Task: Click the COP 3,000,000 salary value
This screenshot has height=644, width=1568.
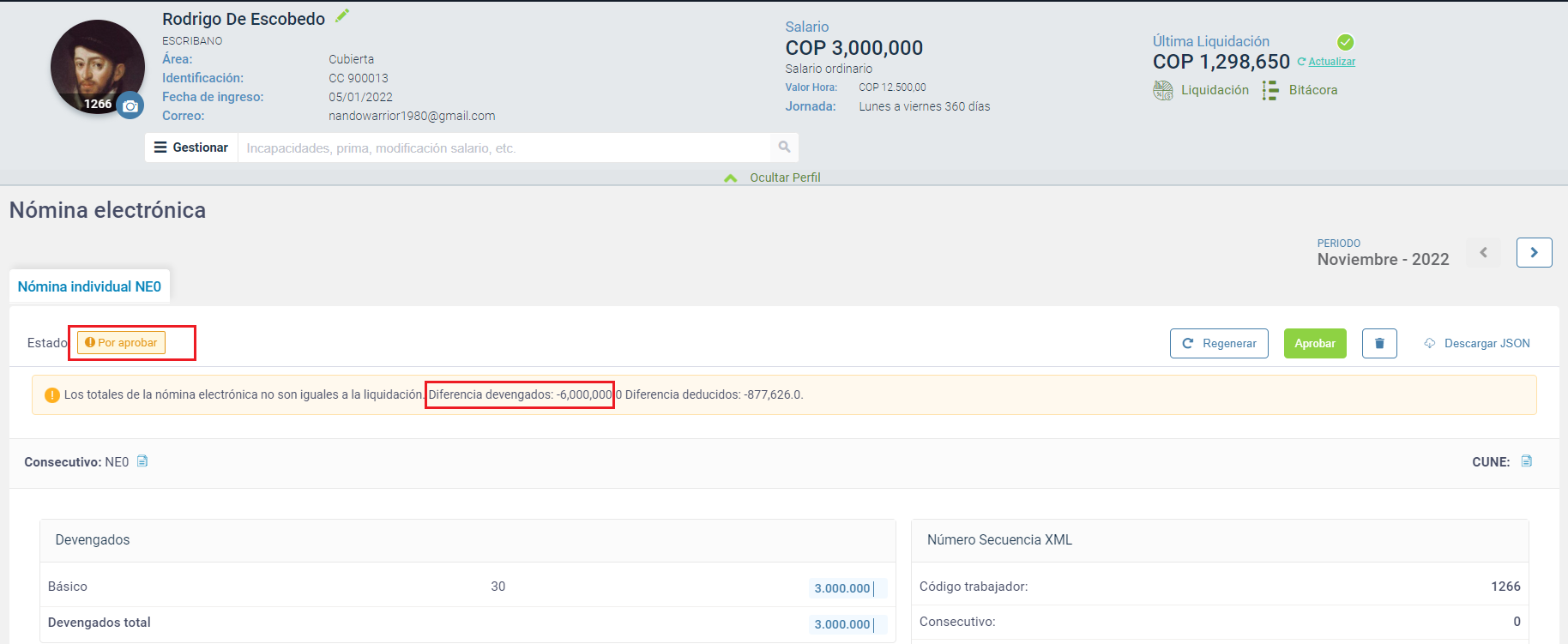Action: coord(854,48)
